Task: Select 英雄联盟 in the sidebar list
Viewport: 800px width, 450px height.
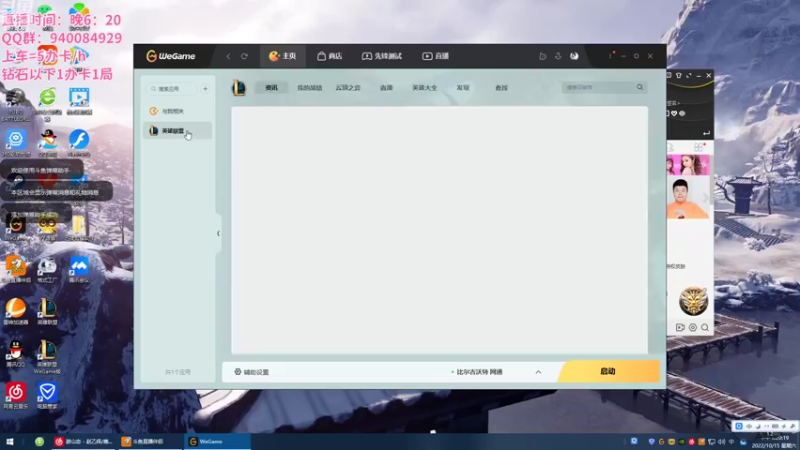Action: click(177, 131)
